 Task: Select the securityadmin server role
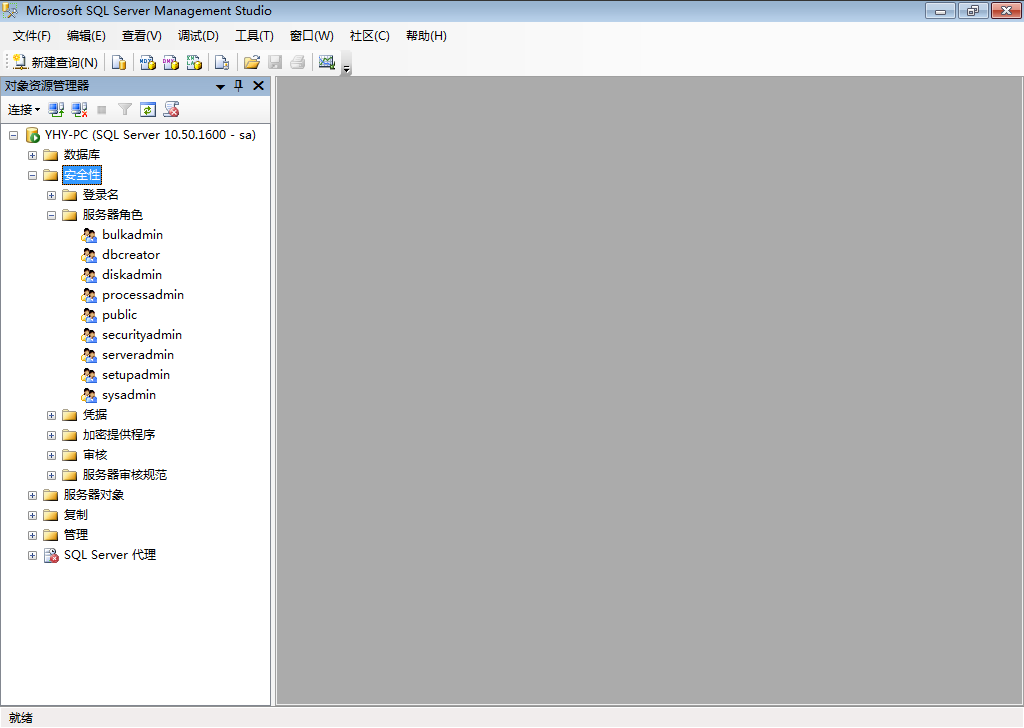pos(142,335)
